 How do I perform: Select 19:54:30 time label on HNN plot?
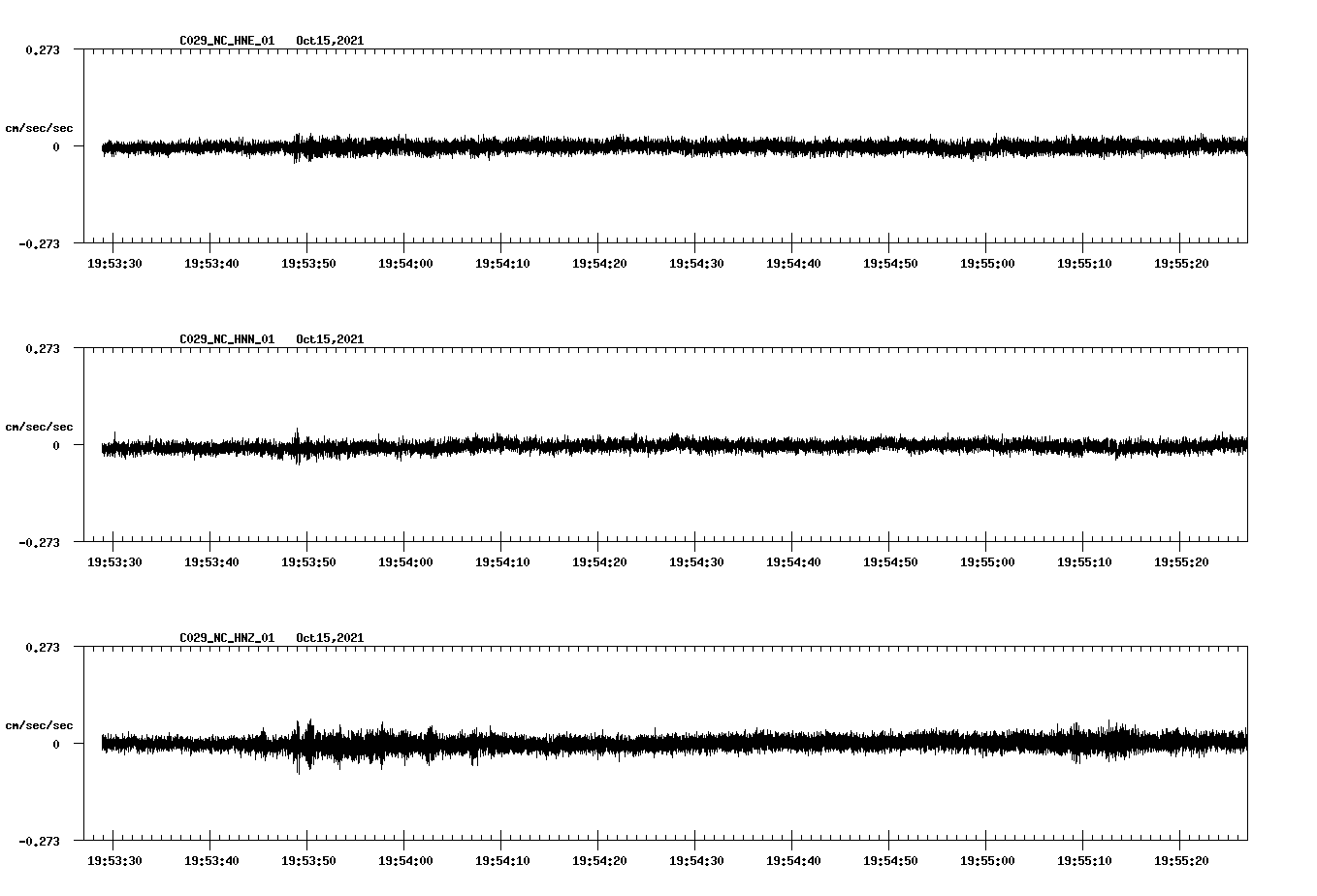click(696, 562)
